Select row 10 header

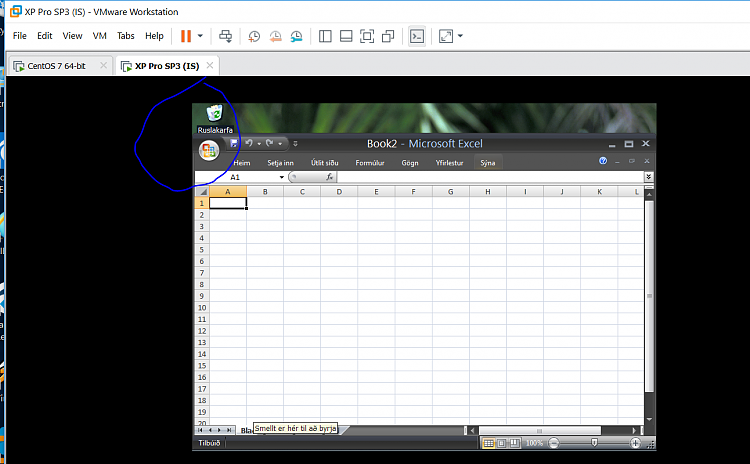[202, 308]
